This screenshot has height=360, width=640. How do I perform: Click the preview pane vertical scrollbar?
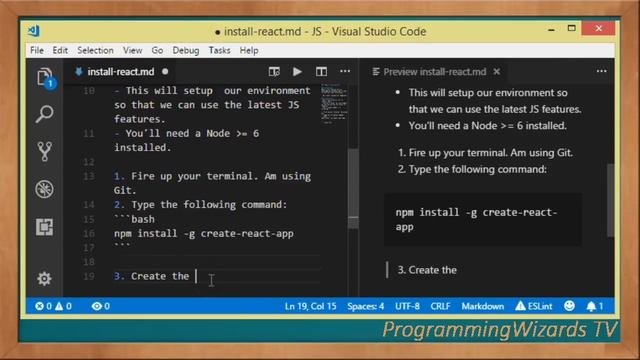coord(610,200)
